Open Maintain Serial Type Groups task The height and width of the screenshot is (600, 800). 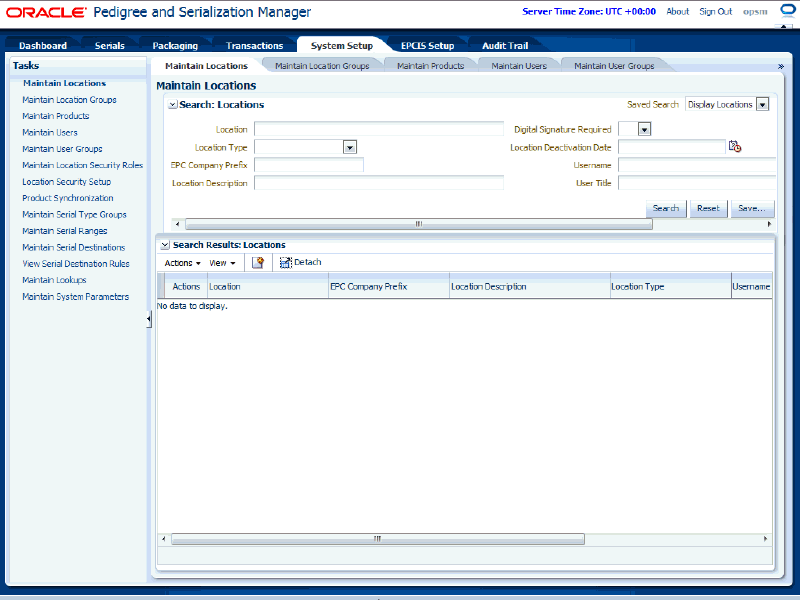(74, 214)
